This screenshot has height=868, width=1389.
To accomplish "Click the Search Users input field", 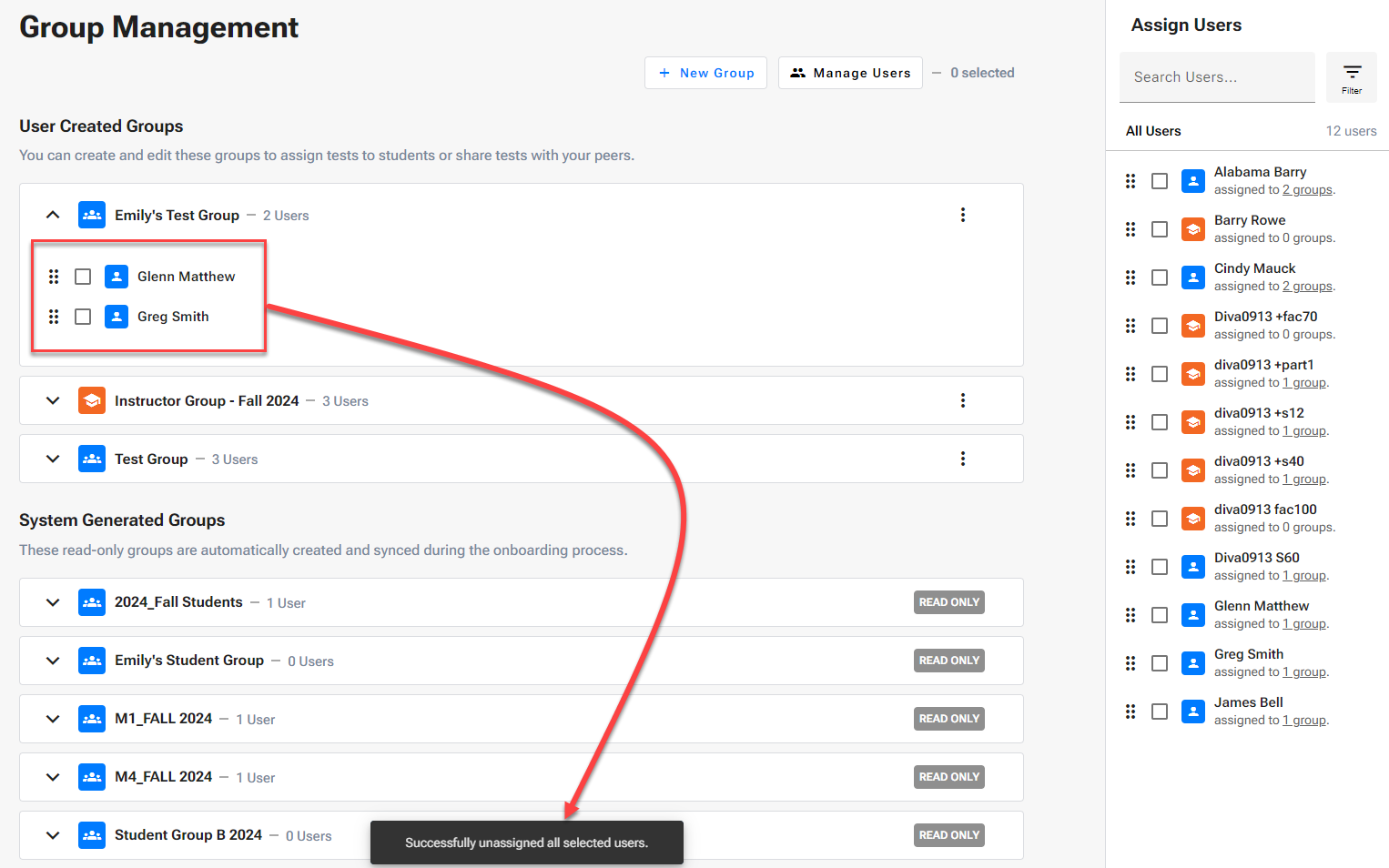I will [1216, 77].
